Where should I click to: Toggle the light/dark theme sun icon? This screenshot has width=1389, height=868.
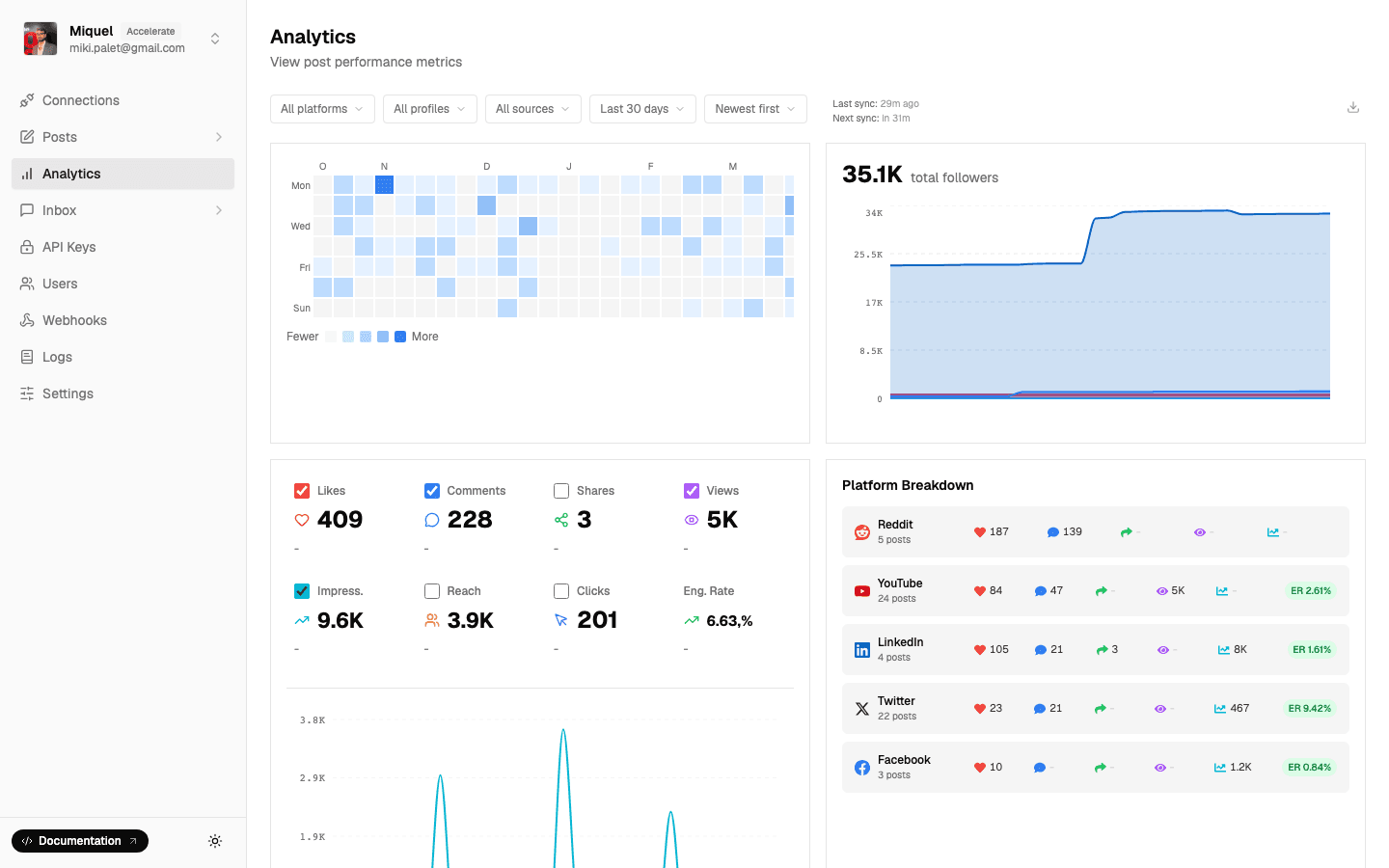(215, 841)
